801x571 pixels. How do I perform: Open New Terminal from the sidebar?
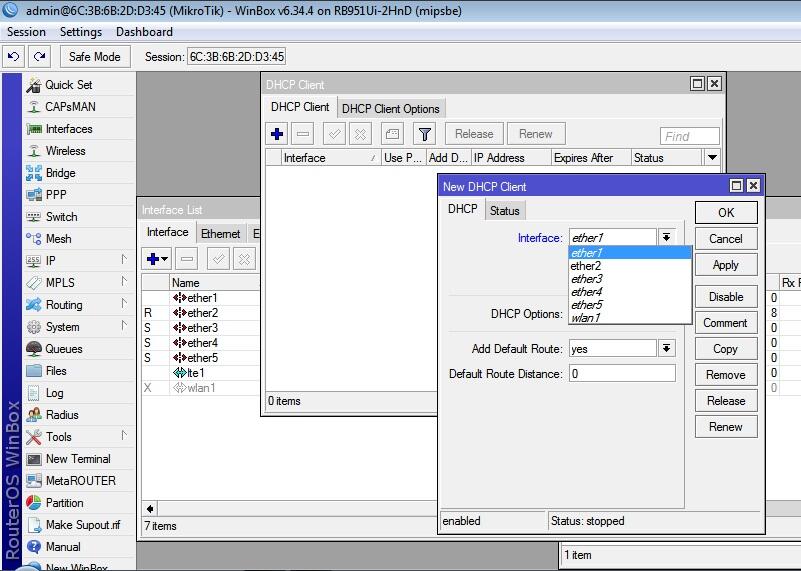click(x=78, y=459)
